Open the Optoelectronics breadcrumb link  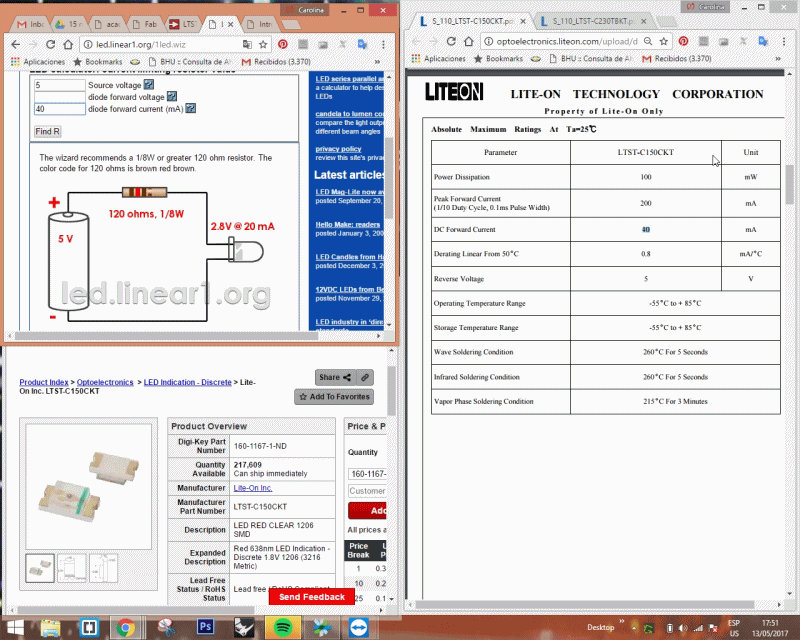click(105, 382)
